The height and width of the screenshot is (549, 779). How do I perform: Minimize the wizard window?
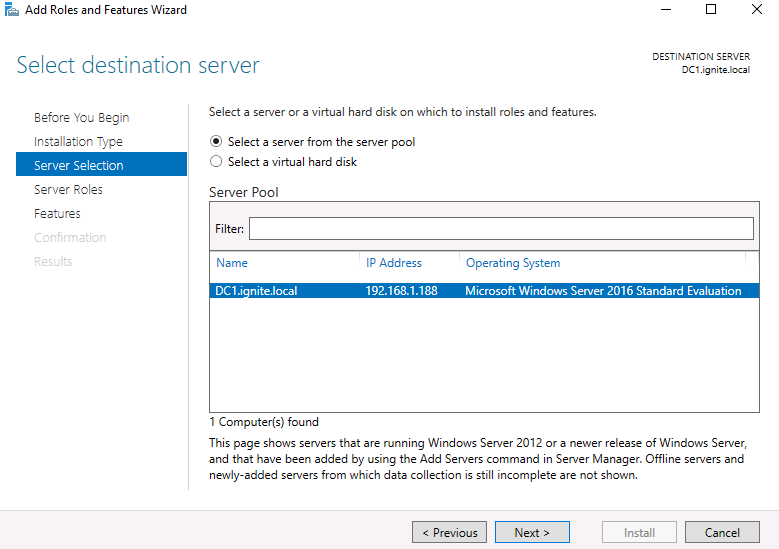(666, 9)
